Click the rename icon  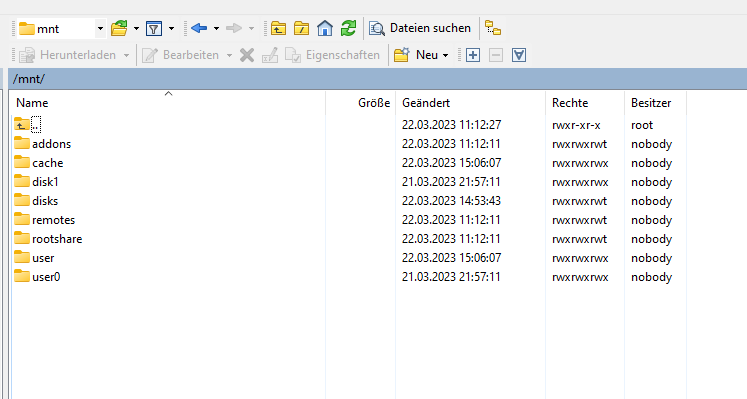pos(270,55)
